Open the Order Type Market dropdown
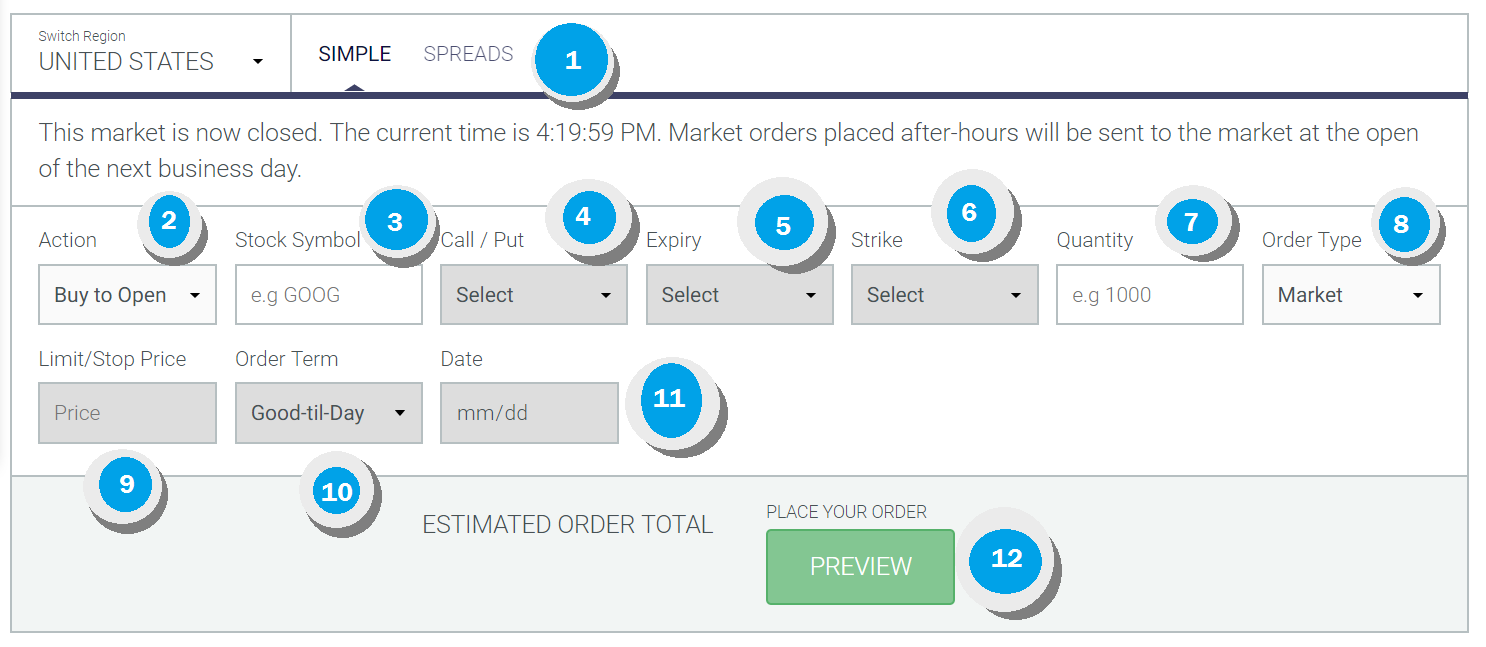 coord(1351,295)
